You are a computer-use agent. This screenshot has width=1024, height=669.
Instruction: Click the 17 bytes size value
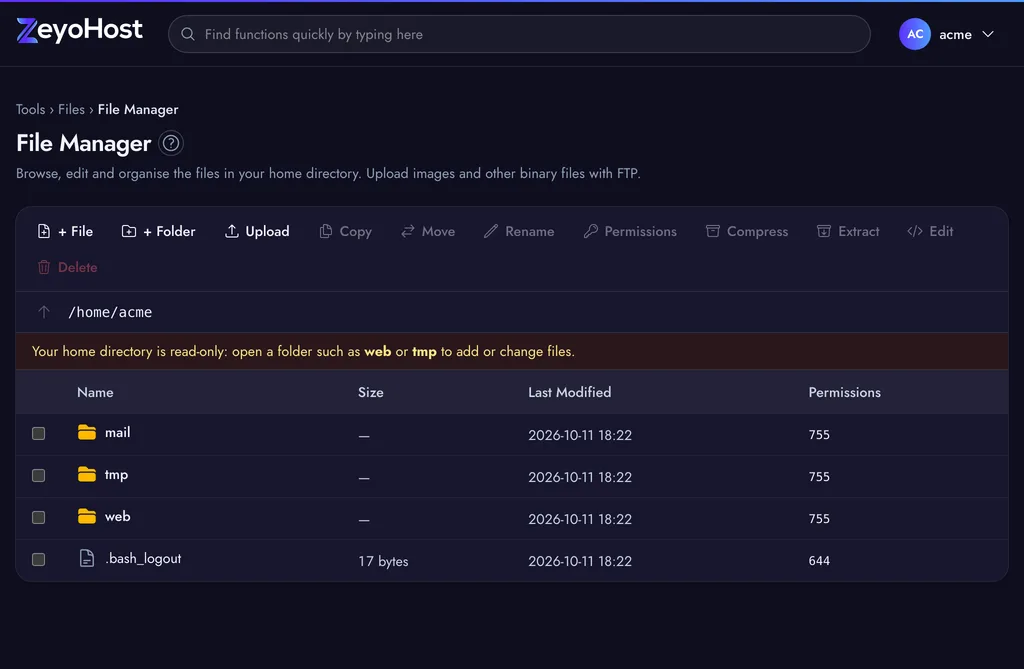pyautogui.click(x=383, y=561)
